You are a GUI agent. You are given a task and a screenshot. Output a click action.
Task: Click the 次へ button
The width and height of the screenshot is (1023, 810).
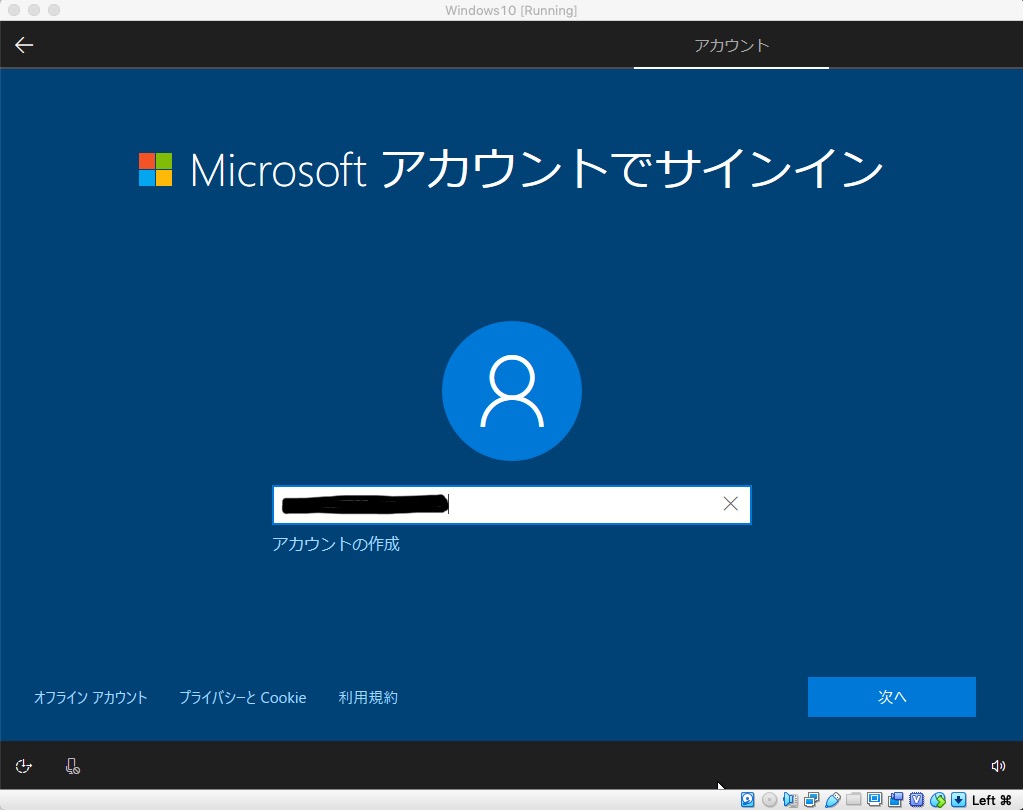pyautogui.click(x=891, y=697)
